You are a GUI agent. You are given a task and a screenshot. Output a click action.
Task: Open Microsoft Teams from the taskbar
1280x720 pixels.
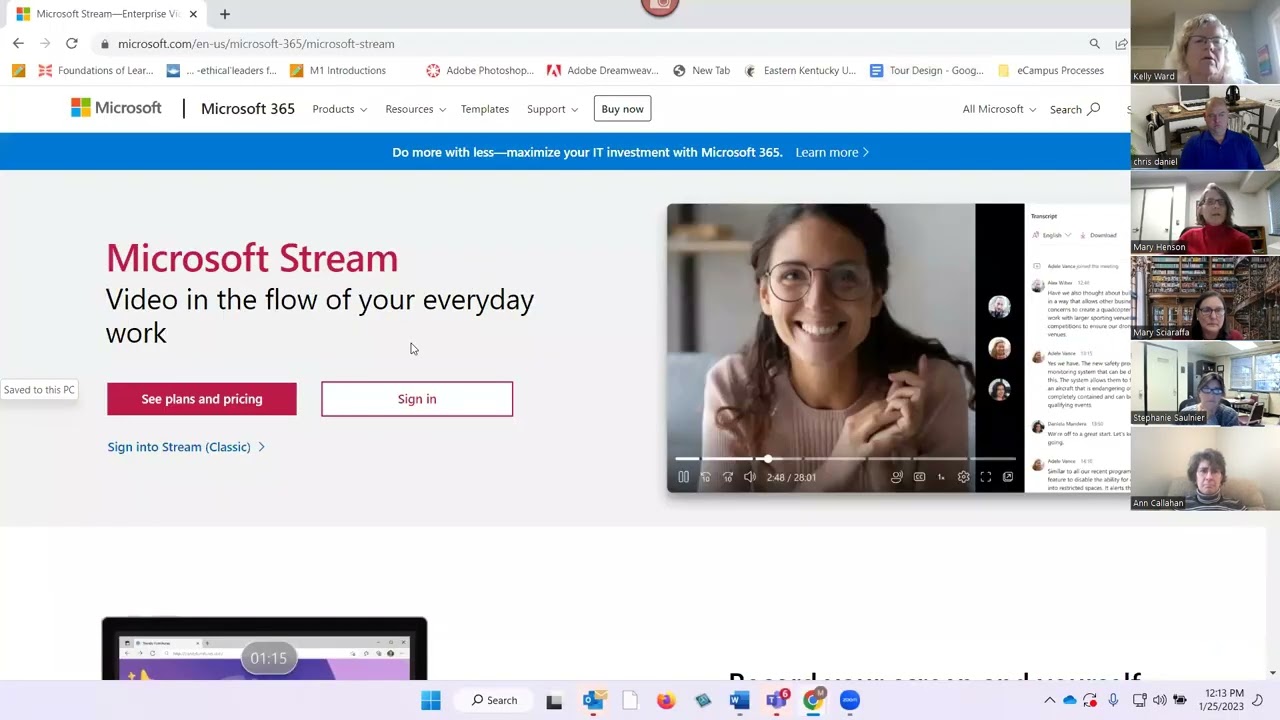[x=776, y=700]
